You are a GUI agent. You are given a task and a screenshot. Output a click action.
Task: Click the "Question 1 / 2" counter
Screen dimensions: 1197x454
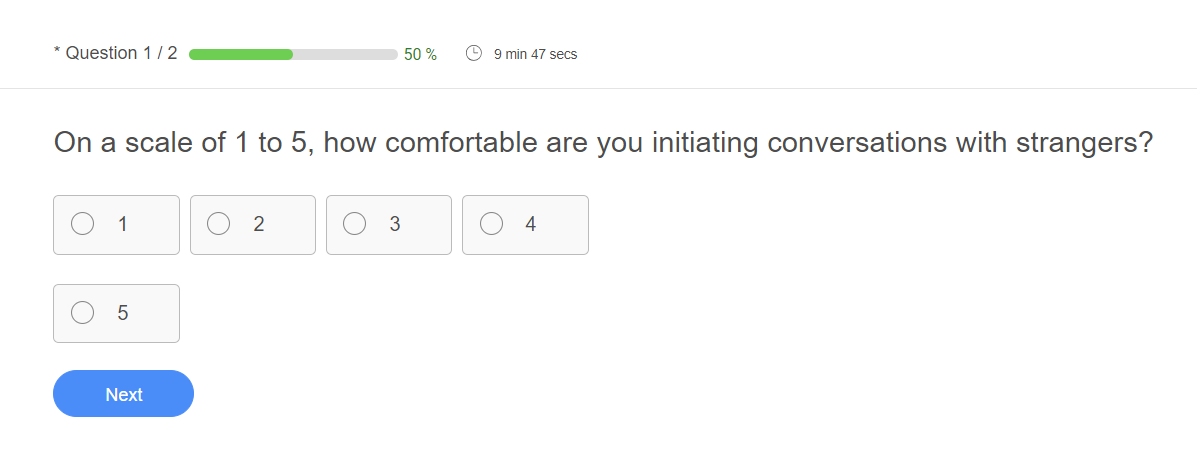(x=121, y=53)
